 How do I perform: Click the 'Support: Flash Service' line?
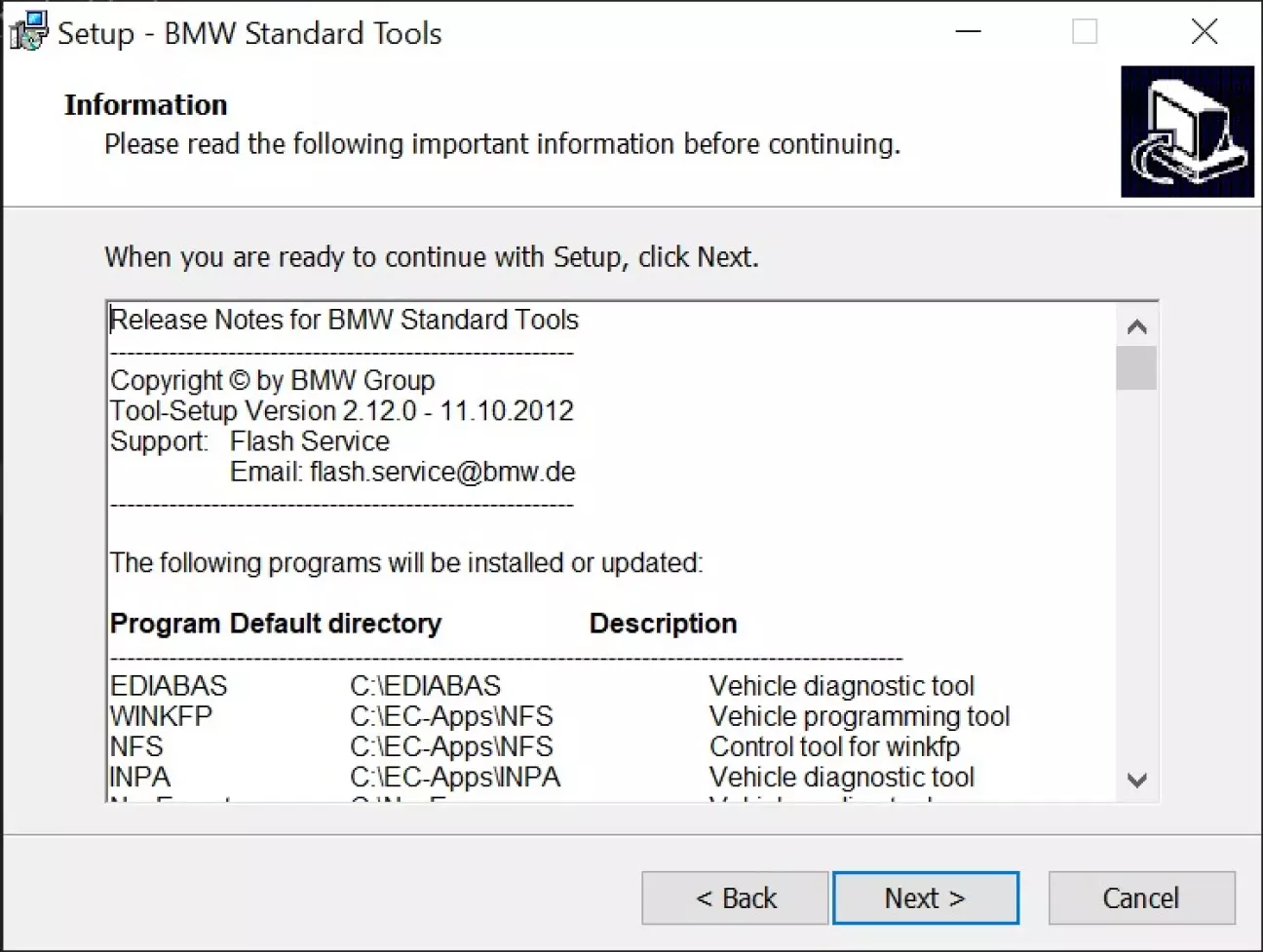tap(249, 441)
